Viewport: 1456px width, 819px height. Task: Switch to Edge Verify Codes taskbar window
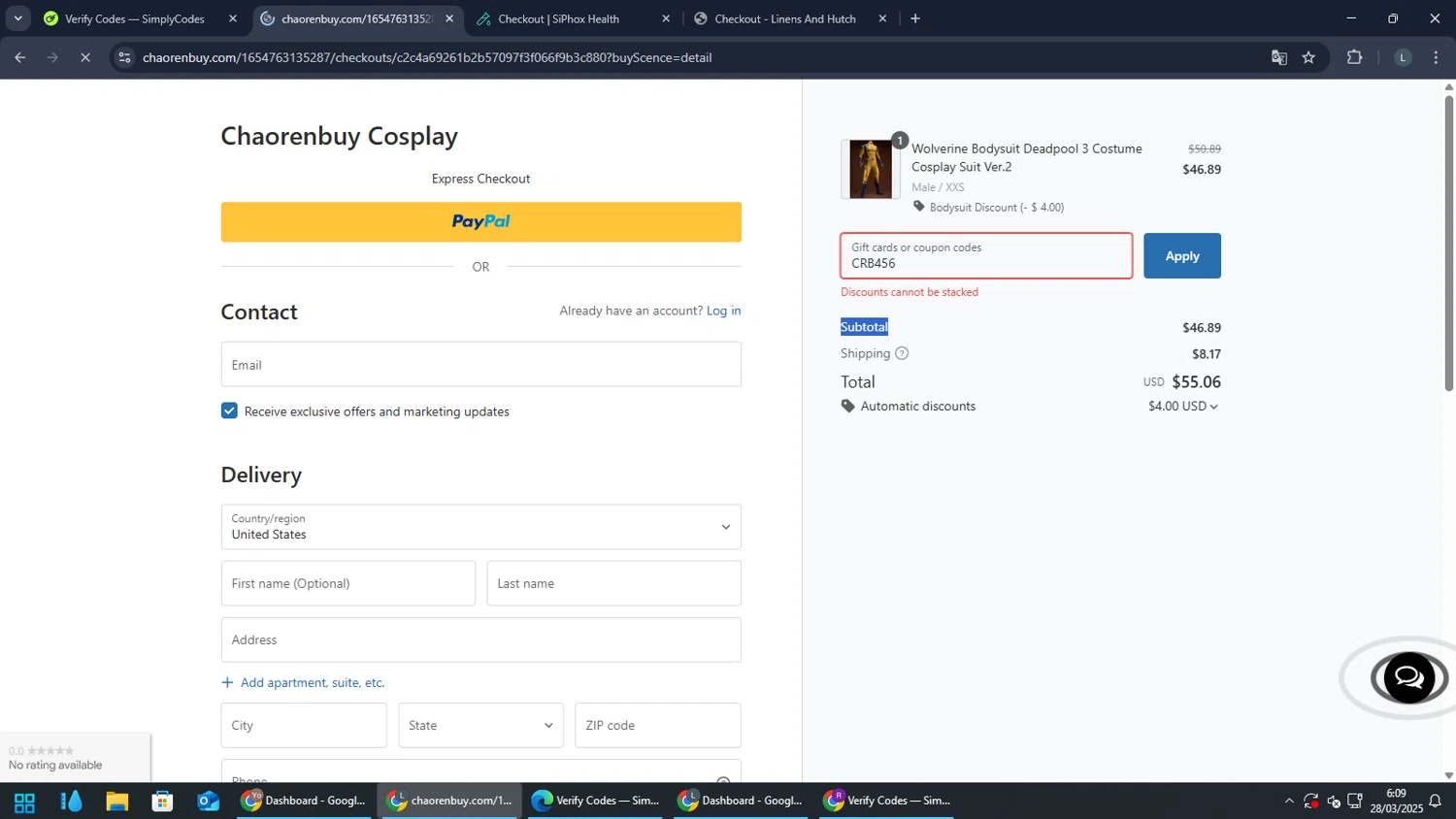coord(595,801)
